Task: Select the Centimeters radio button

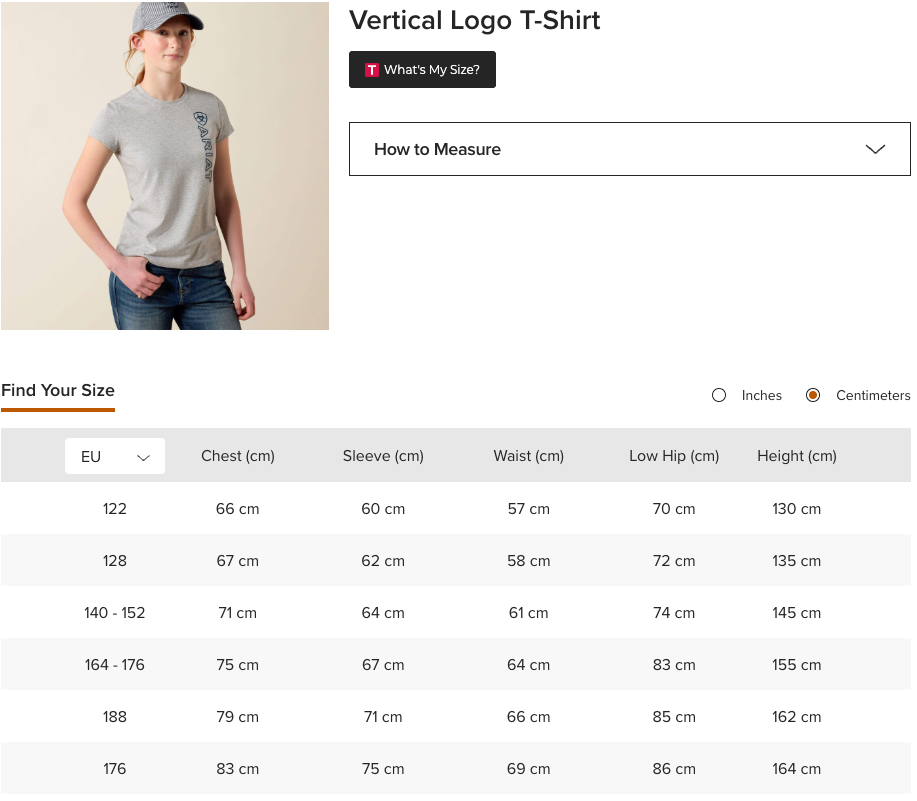Action: 813,395
